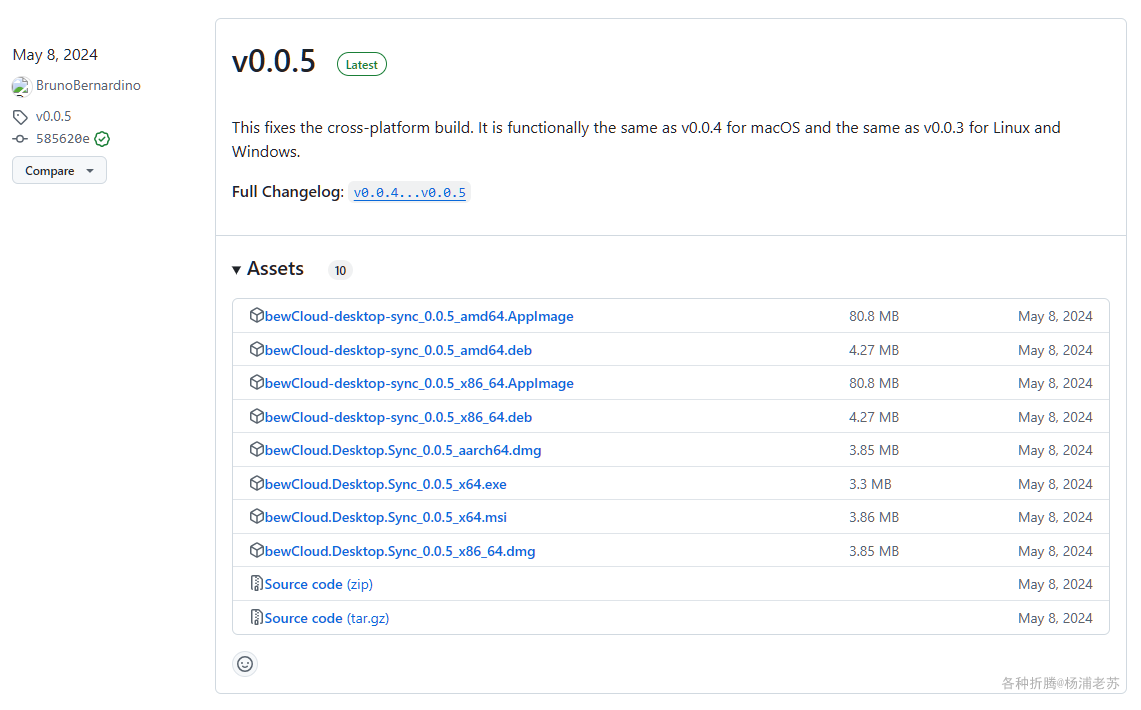This screenshot has width=1141, height=710.
Task: Open commit 585620e
Action: (63, 138)
